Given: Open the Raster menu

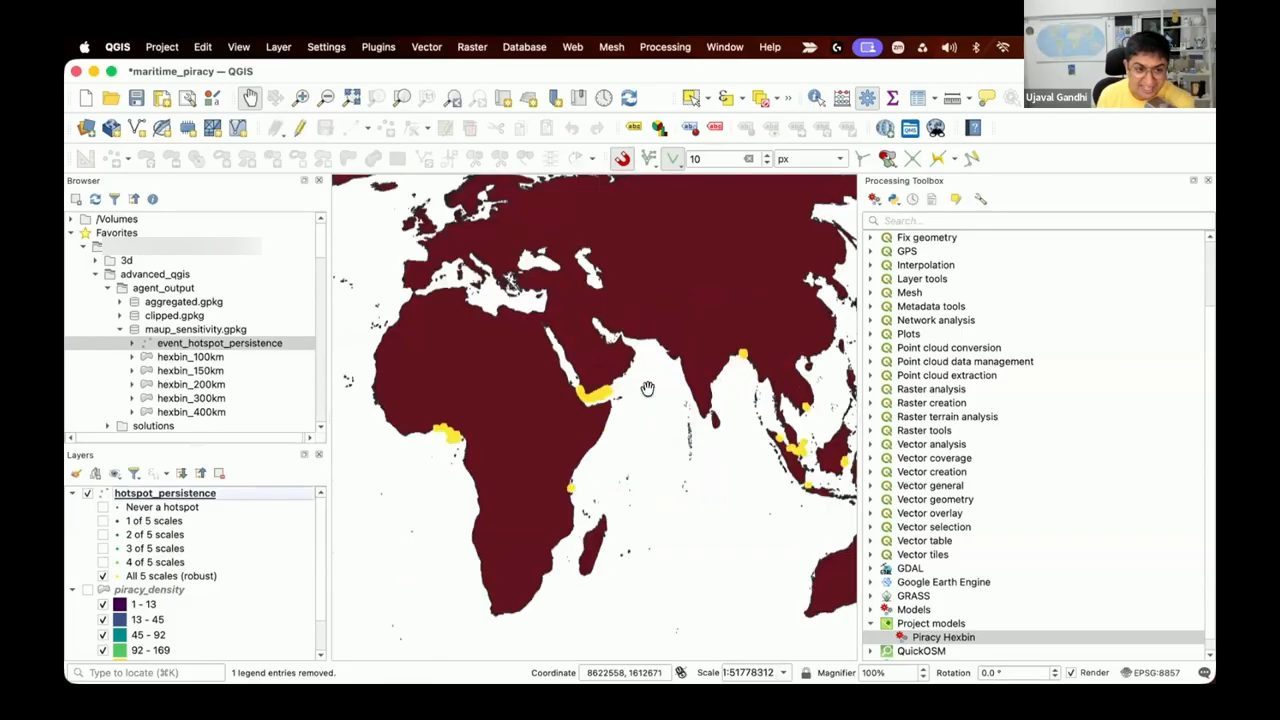Looking at the screenshot, I should tap(472, 47).
